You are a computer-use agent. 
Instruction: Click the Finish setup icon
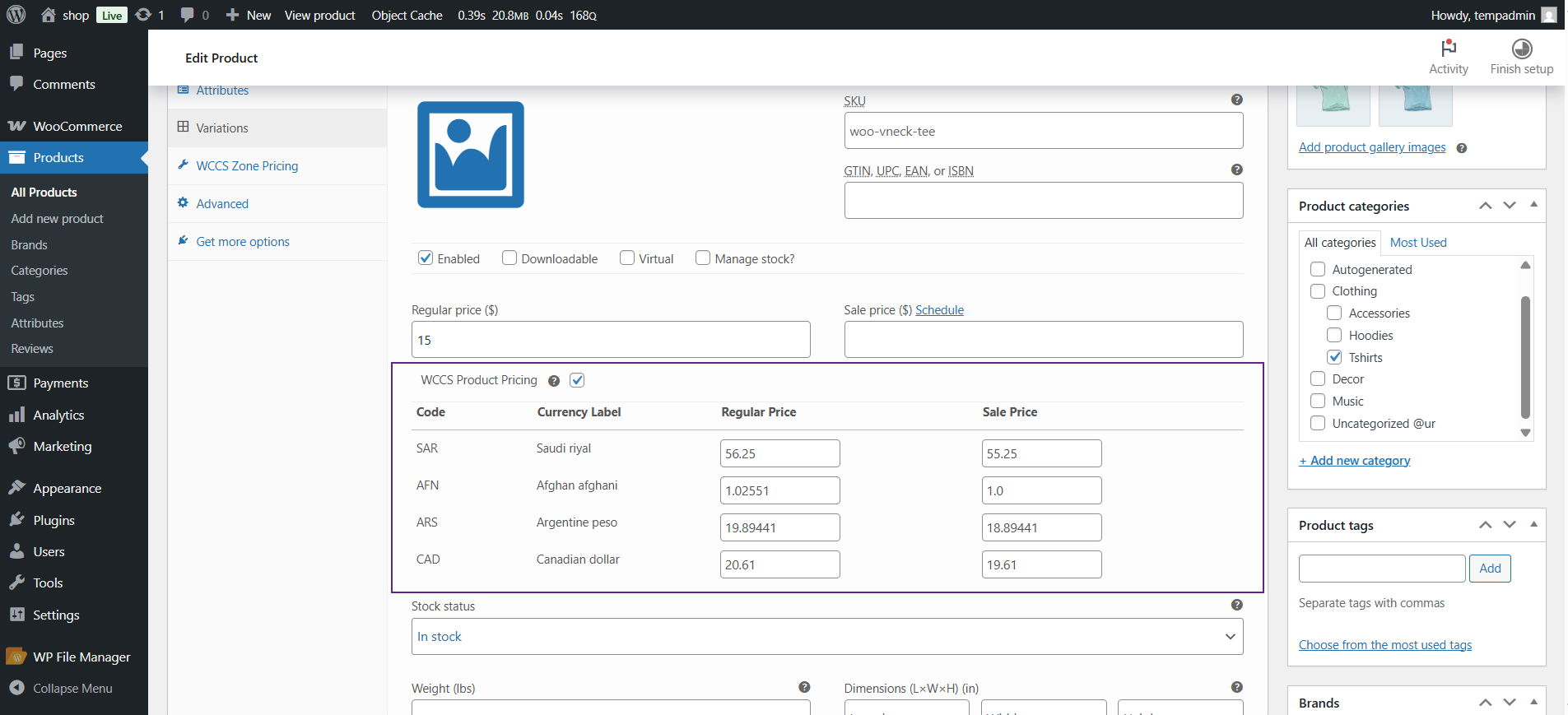click(1521, 49)
